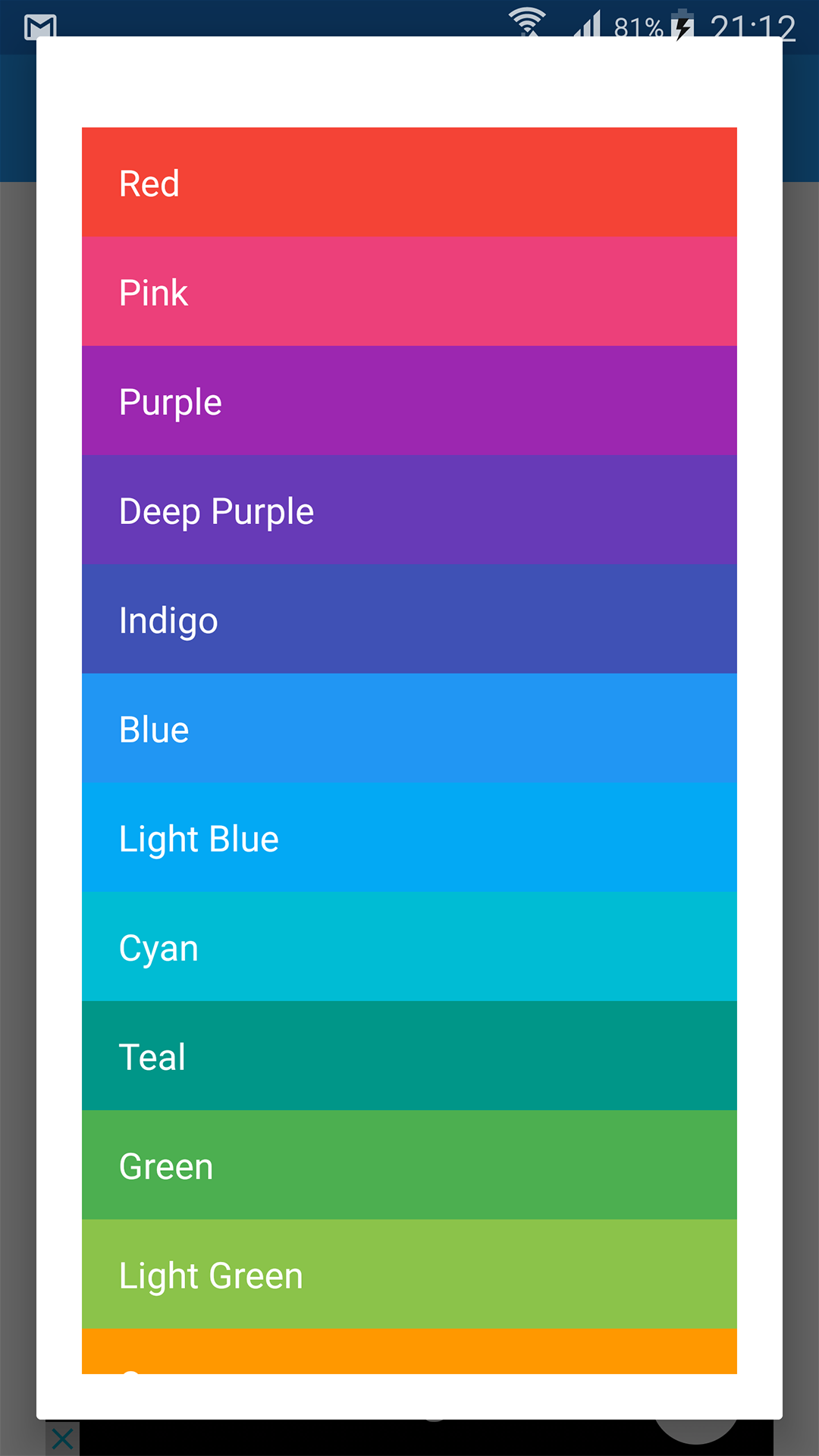The width and height of the screenshot is (819, 1456).
Task: Choose the Green color
Action: pos(409,1166)
